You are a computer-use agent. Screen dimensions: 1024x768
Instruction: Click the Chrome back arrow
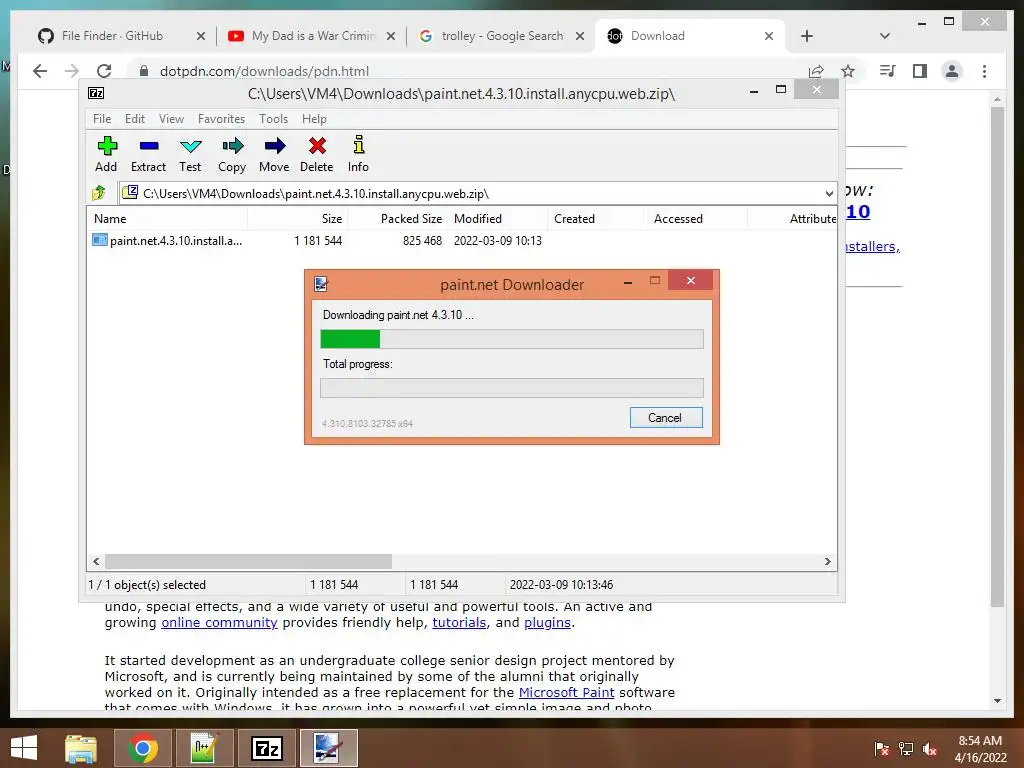(40, 71)
